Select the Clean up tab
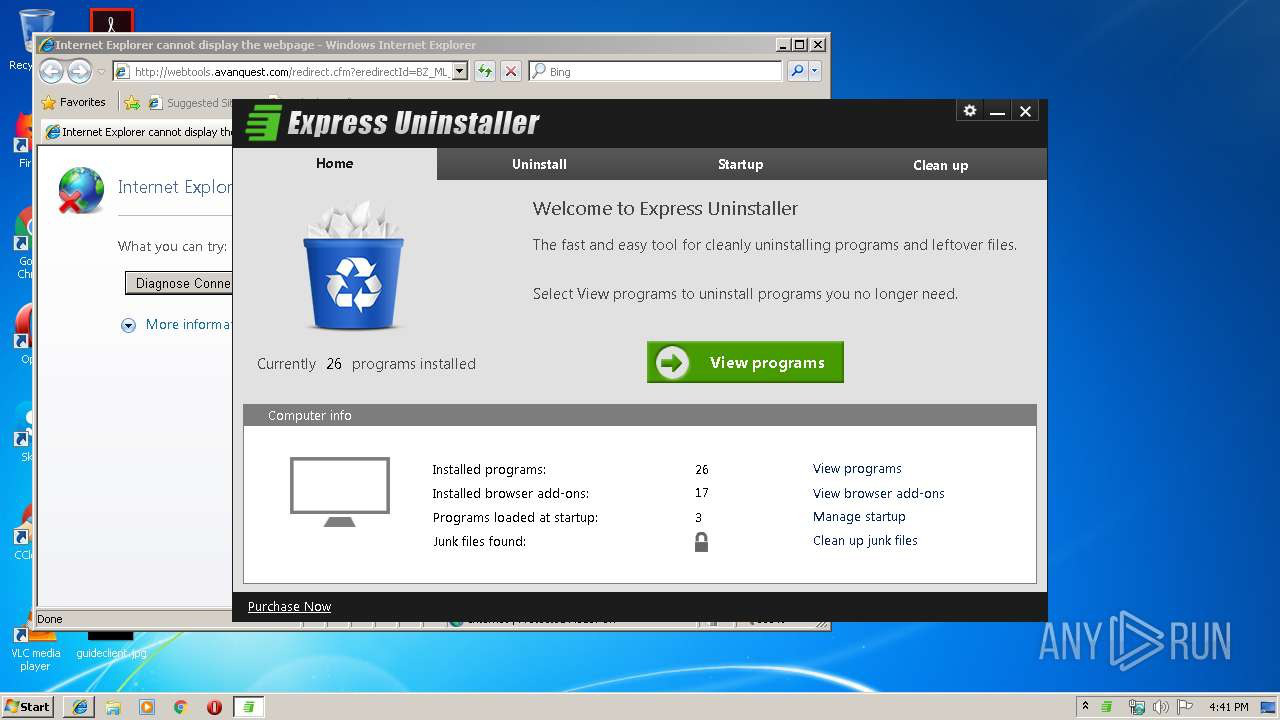Image resolution: width=1280 pixels, height=720 pixels. (x=940, y=165)
